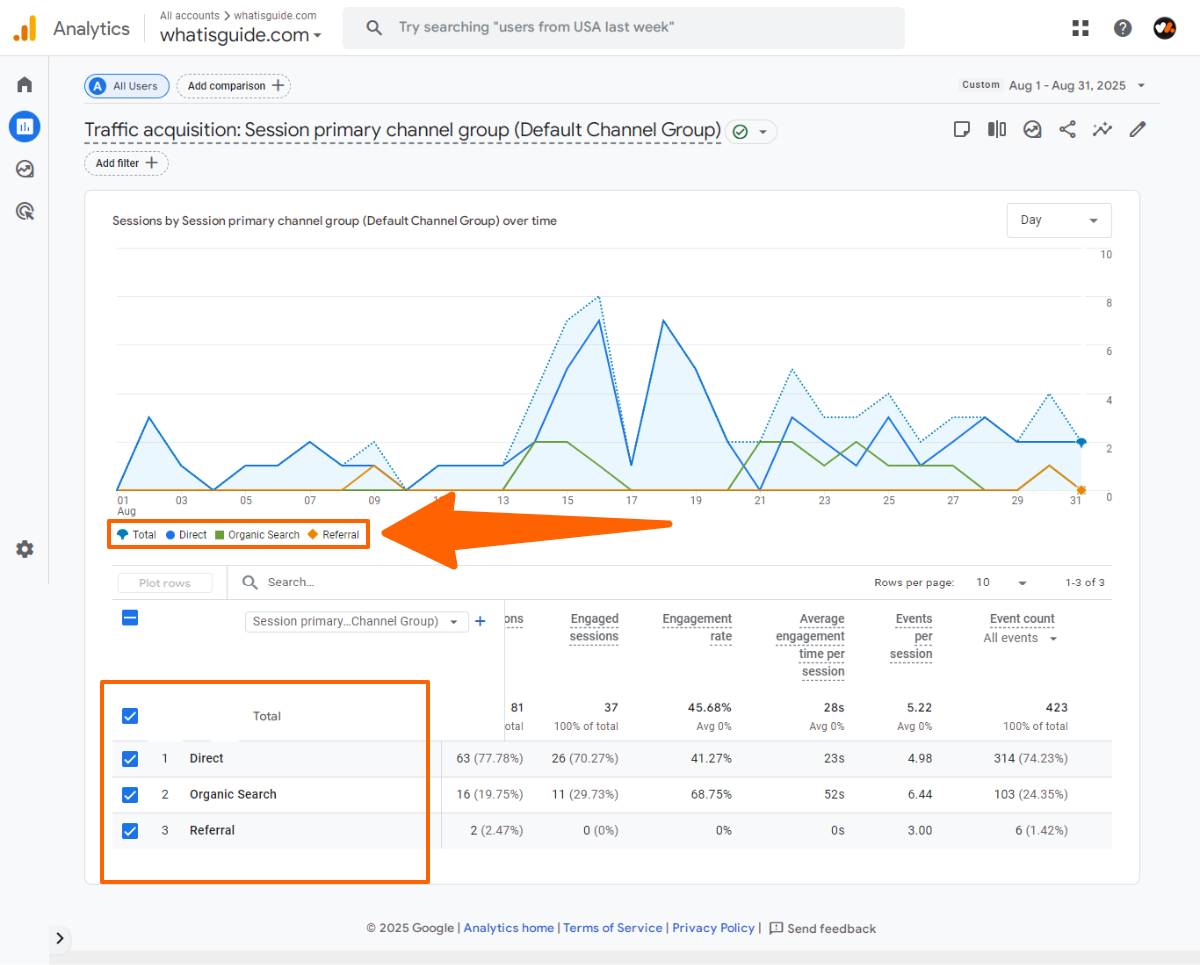Uncheck the Total row checkbox
Screen dimensions: 1200x965
(129, 716)
